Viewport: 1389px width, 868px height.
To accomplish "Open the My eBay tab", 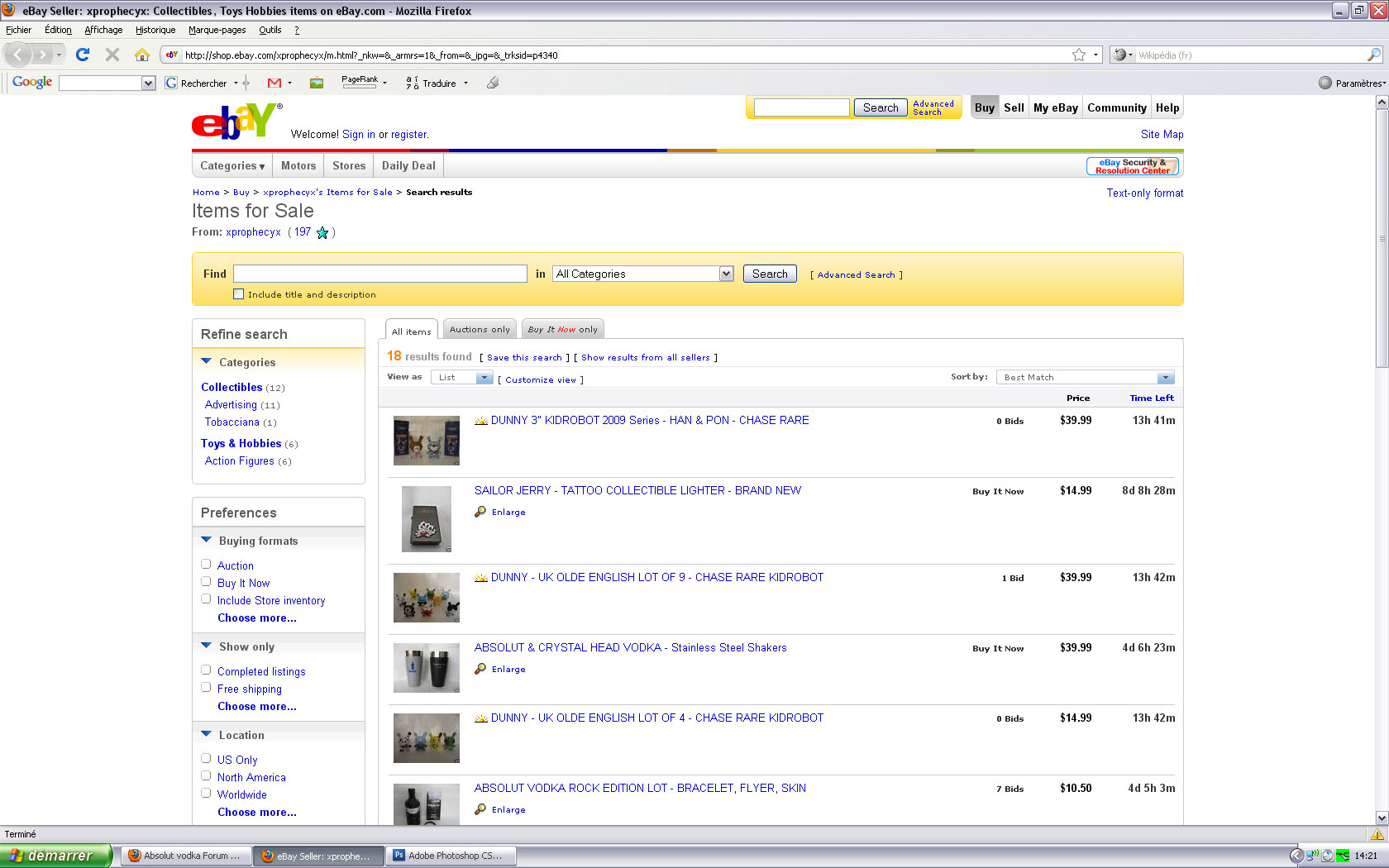I will pos(1055,107).
